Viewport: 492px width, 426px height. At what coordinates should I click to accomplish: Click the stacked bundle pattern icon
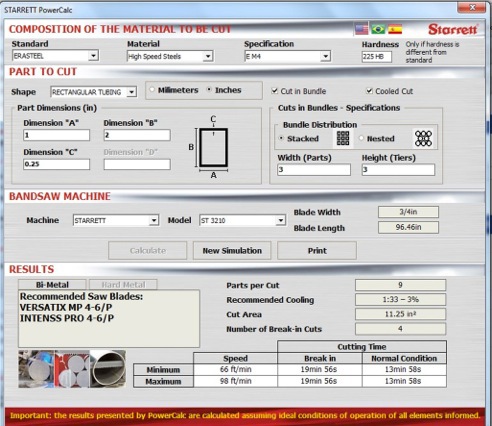click(343, 138)
